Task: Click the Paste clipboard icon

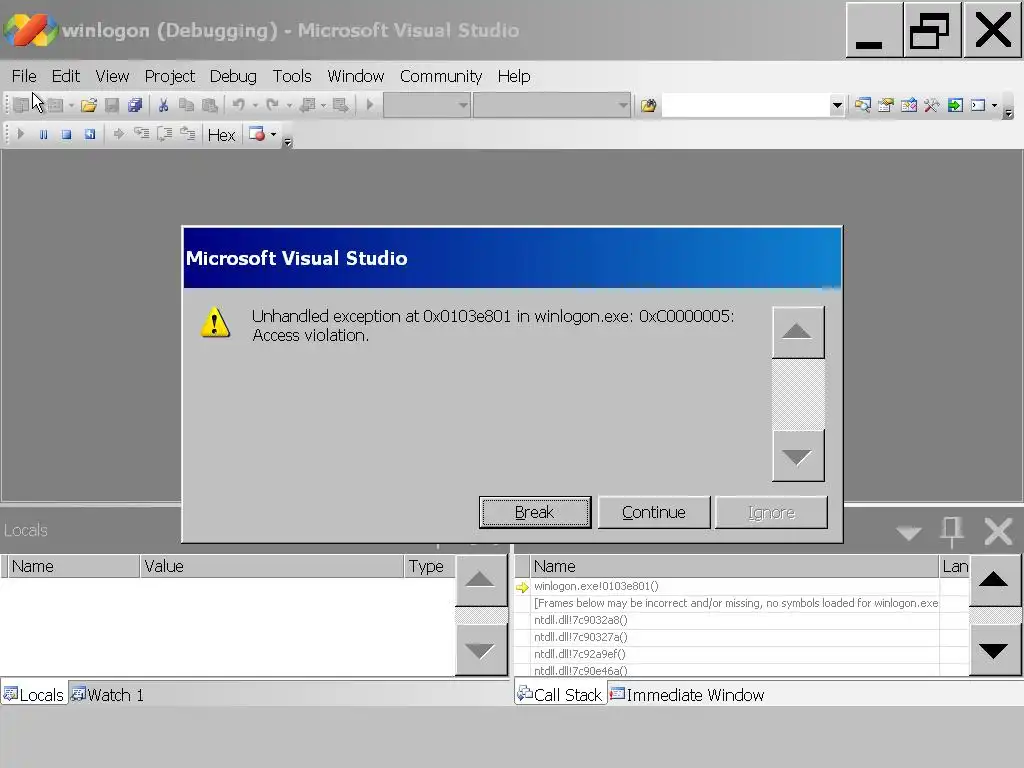Action: click(x=210, y=105)
